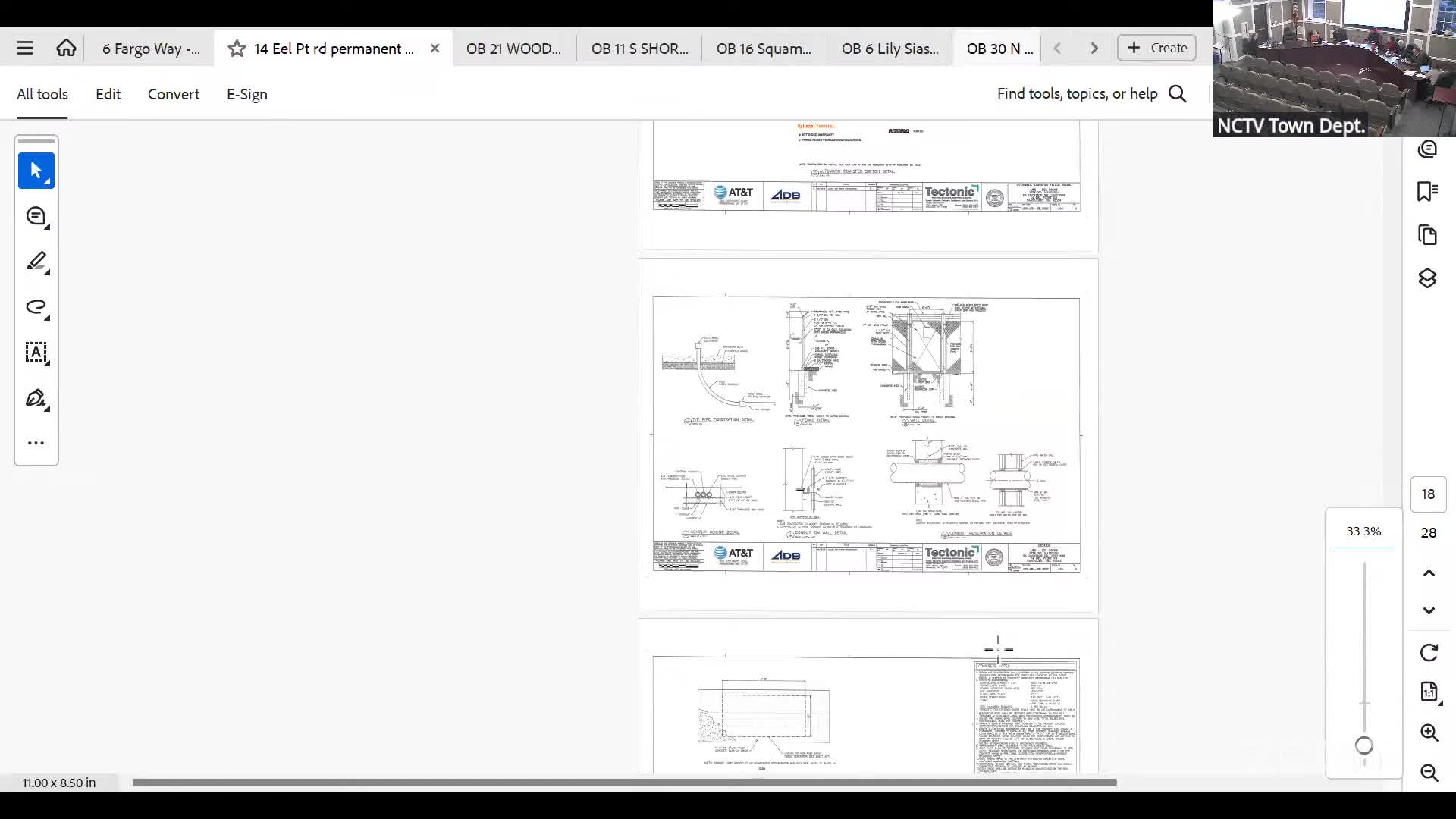Image resolution: width=1456 pixels, height=819 pixels.
Task: Go to next page down chevron
Action: coord(1429,610)
